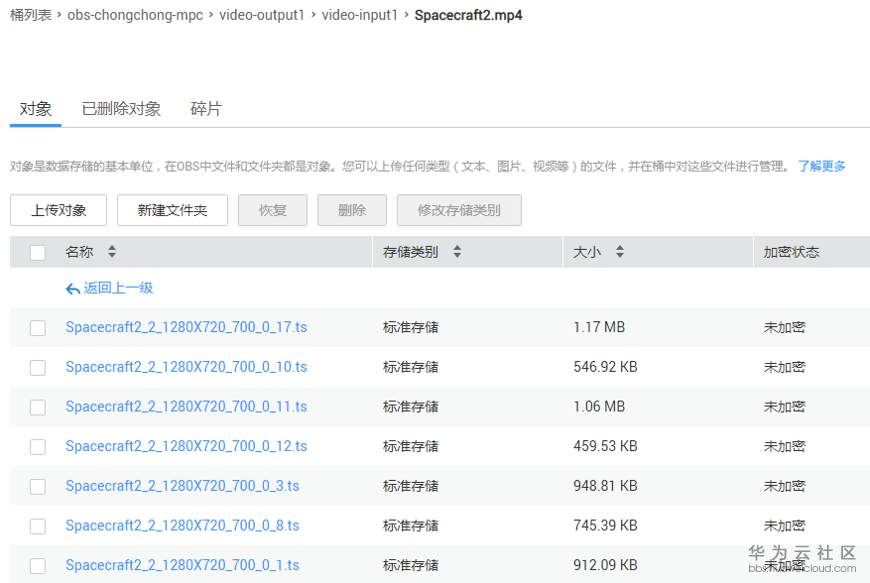The height and width of the screenshot is (583, 870).
Task: Go back to 桶列表 in the breadcrumb
Action: tap(33, 15)
